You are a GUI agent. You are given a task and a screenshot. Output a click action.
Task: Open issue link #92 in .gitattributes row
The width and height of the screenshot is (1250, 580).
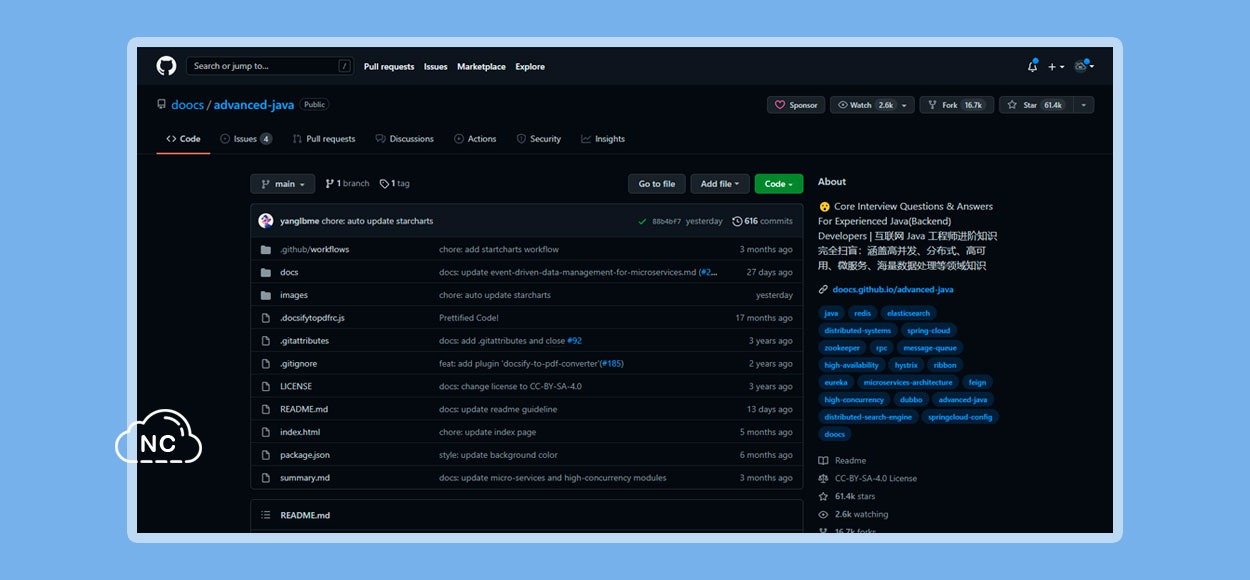point(574,341)
